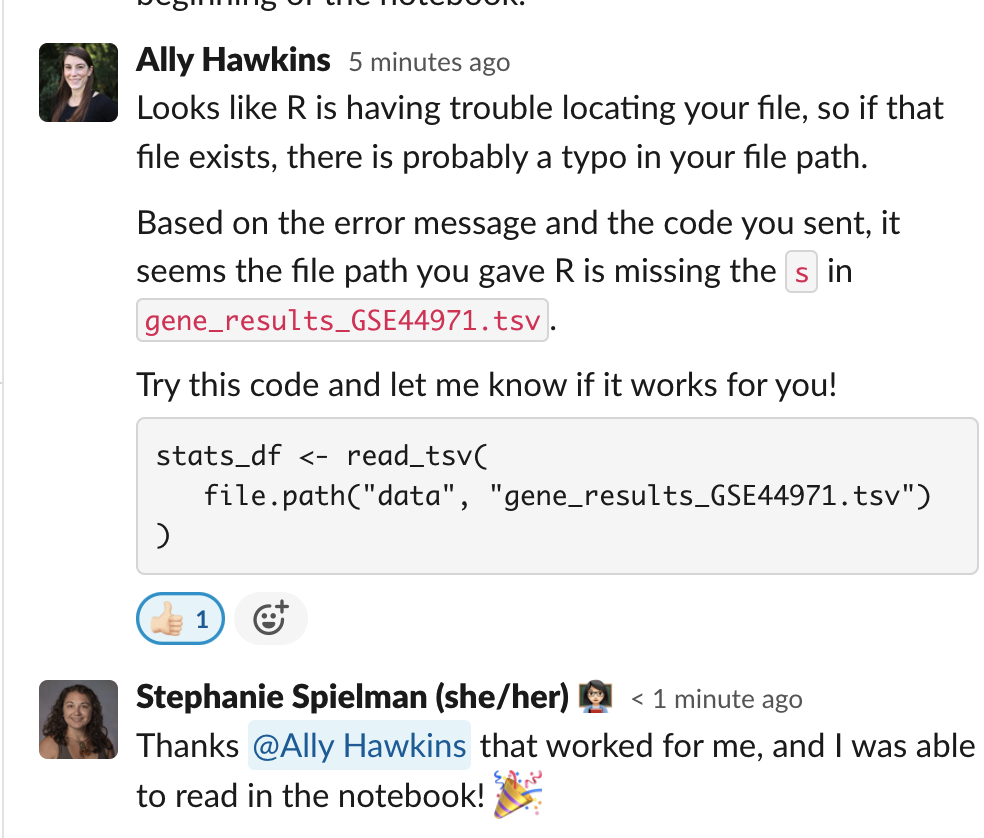
Task: Click the highlighted 's' inline code snippet
Action: point(801,271)
